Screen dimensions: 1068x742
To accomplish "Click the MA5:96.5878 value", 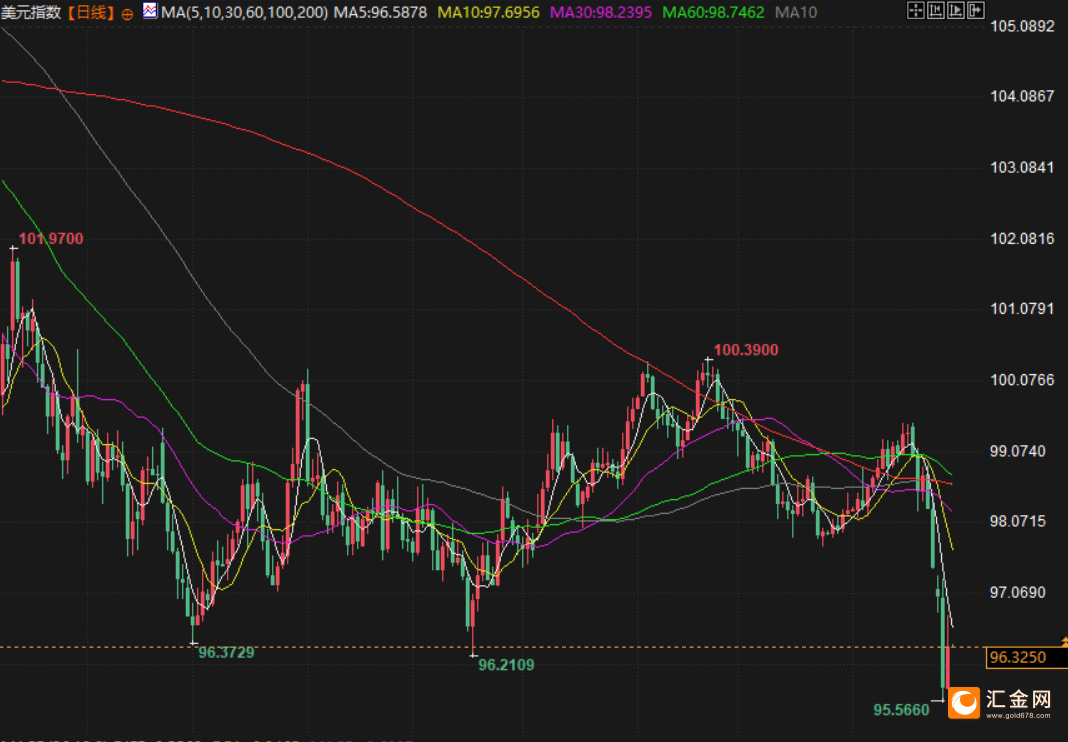I will pyautogui.click(x=380, y=12).
